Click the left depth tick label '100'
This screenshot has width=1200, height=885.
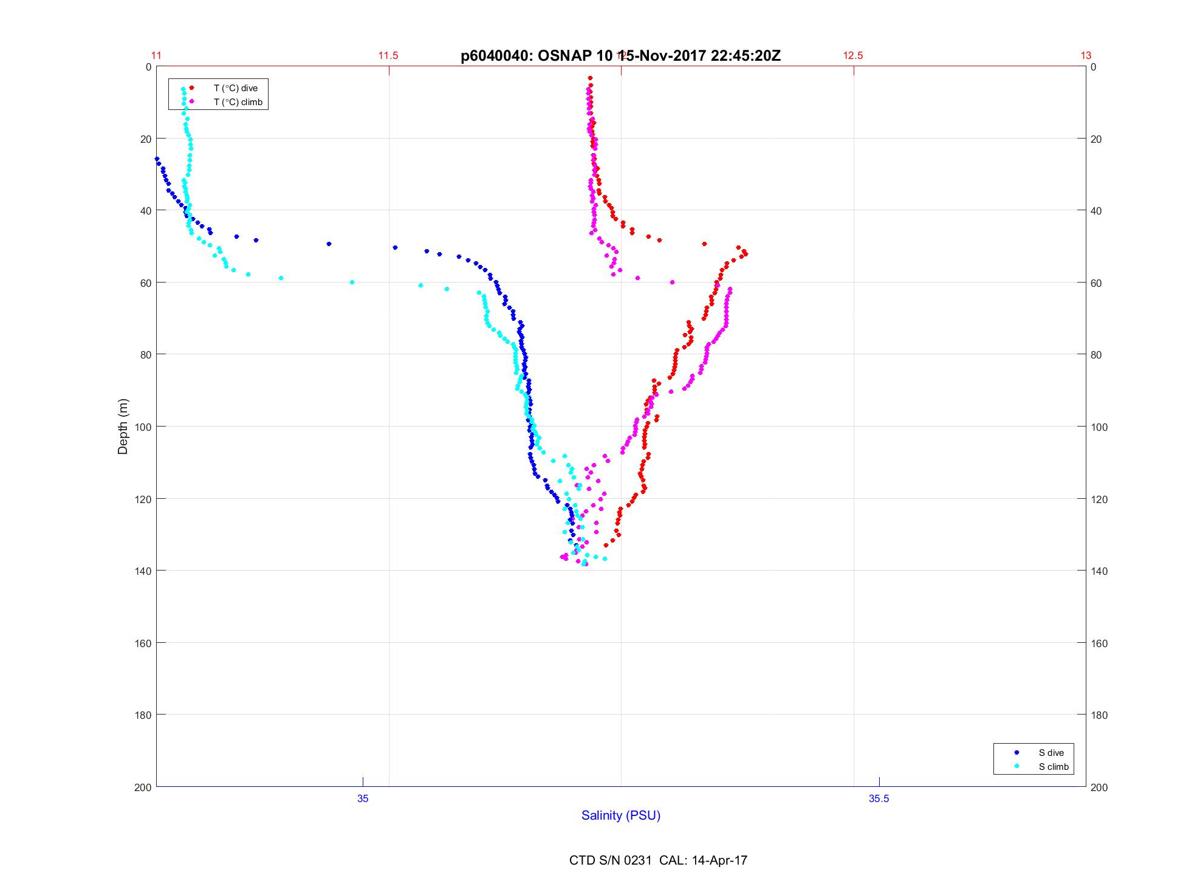tap(141, 427)
